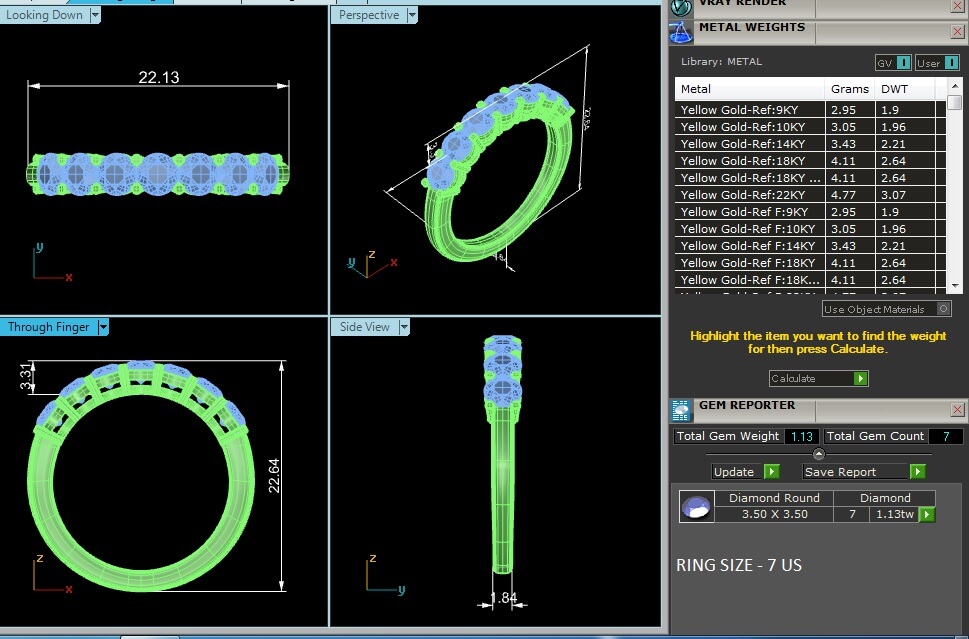This screenshot has width=969, height=639.
Task: Open the Perspective viewport dropdown arrow
Action: click(411, 15)
